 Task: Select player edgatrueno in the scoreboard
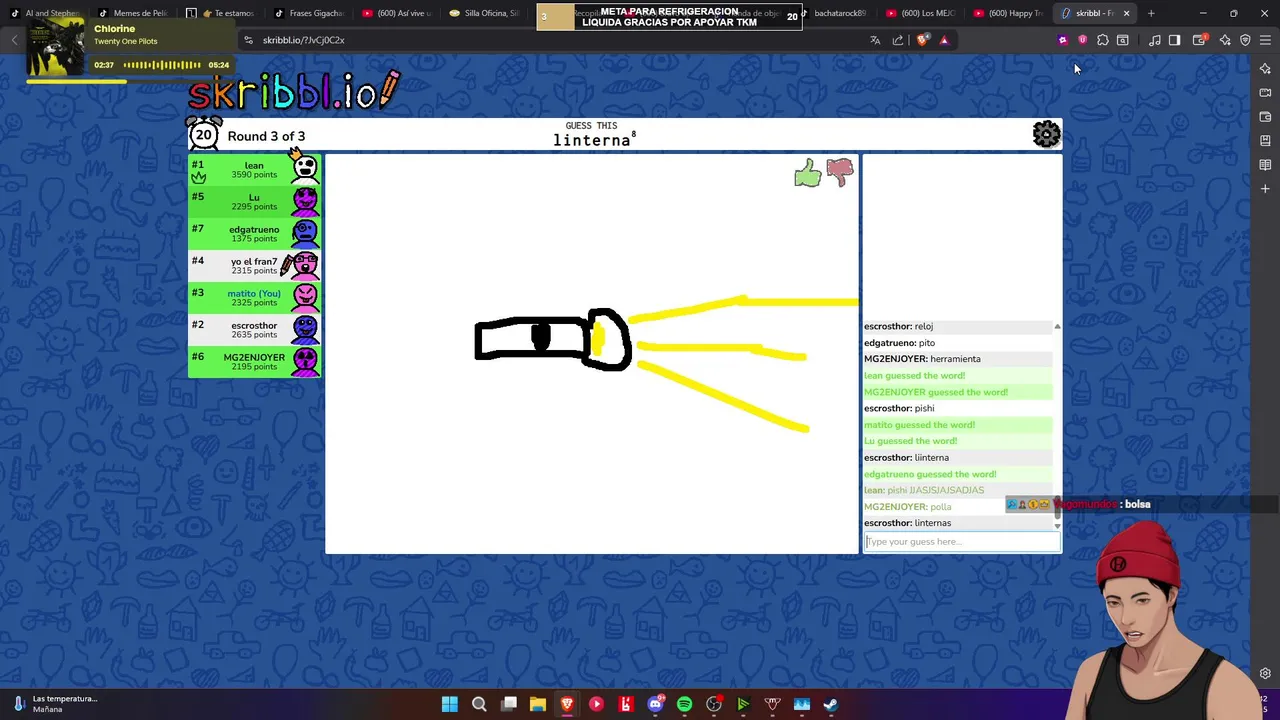click(x=254, y=234)
